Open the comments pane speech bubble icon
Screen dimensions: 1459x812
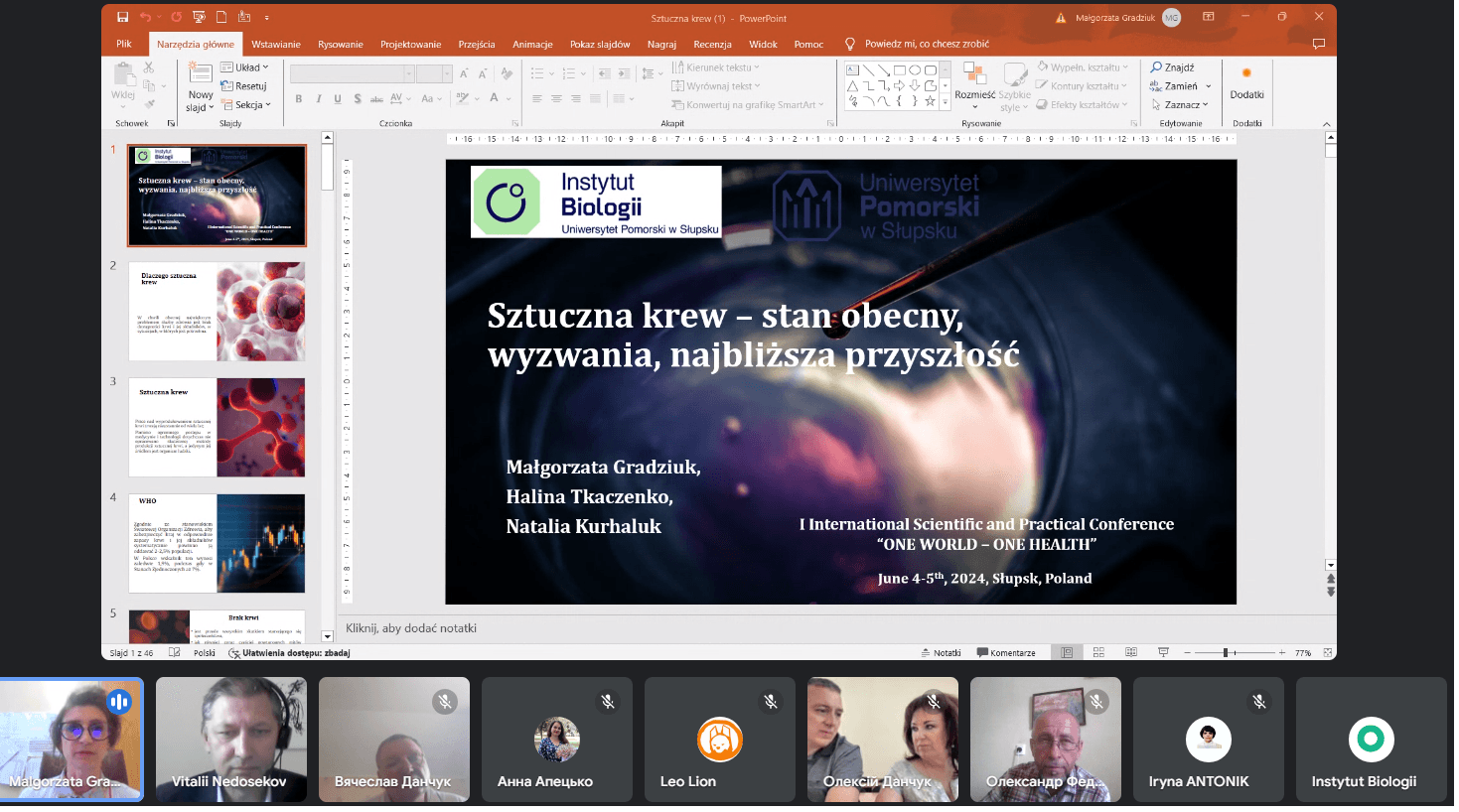(1319, 44)
